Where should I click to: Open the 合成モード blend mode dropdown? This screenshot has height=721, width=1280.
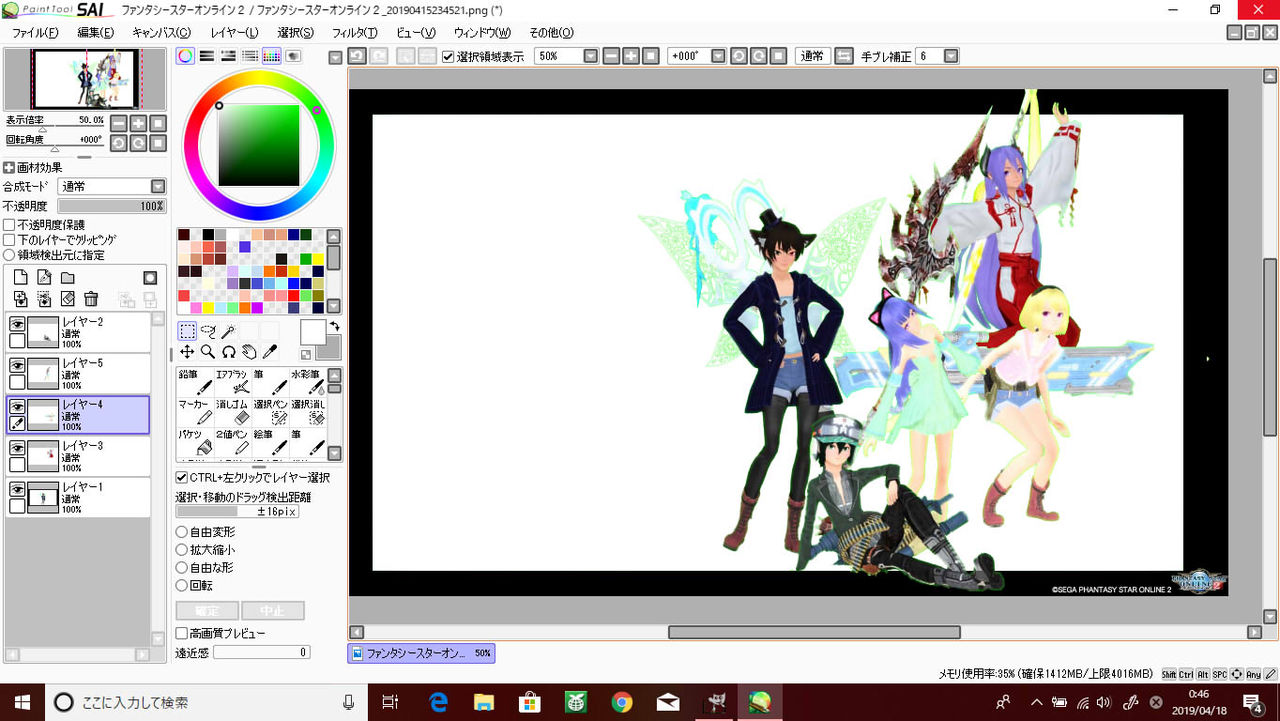pyautogui.click(x=158, y=186)
